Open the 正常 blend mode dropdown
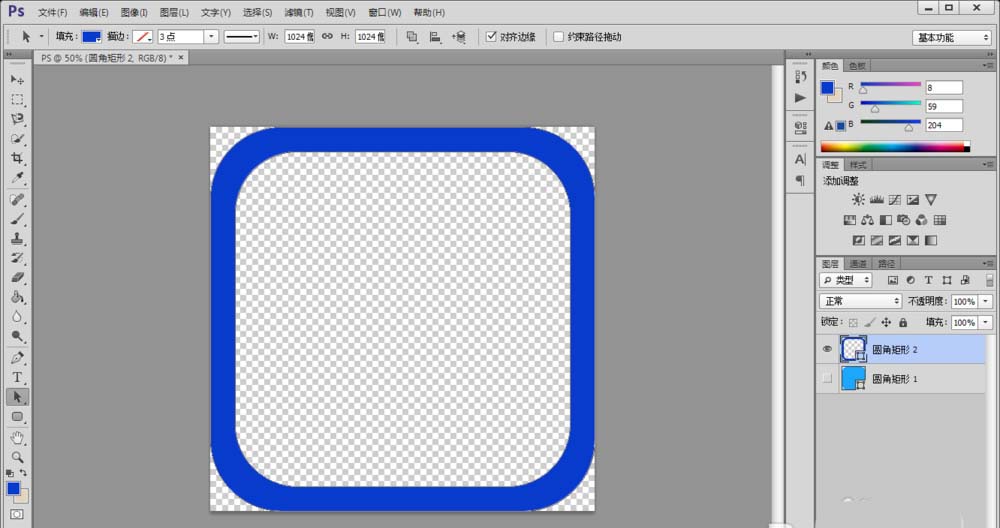 pyautogui.click(x=860, y=301)
